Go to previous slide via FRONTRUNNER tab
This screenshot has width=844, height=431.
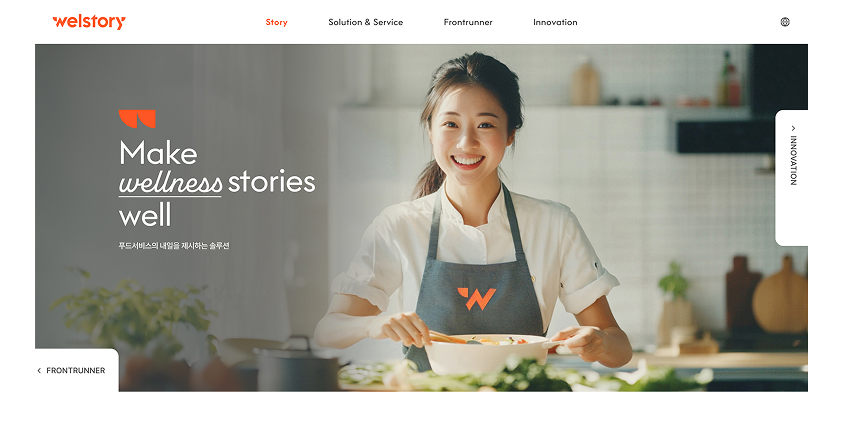click(77, 370)
